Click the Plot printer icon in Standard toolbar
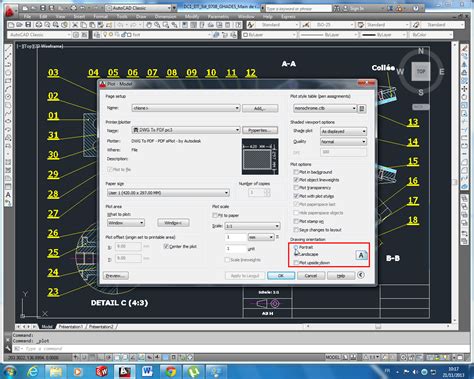 click(39, 25)
